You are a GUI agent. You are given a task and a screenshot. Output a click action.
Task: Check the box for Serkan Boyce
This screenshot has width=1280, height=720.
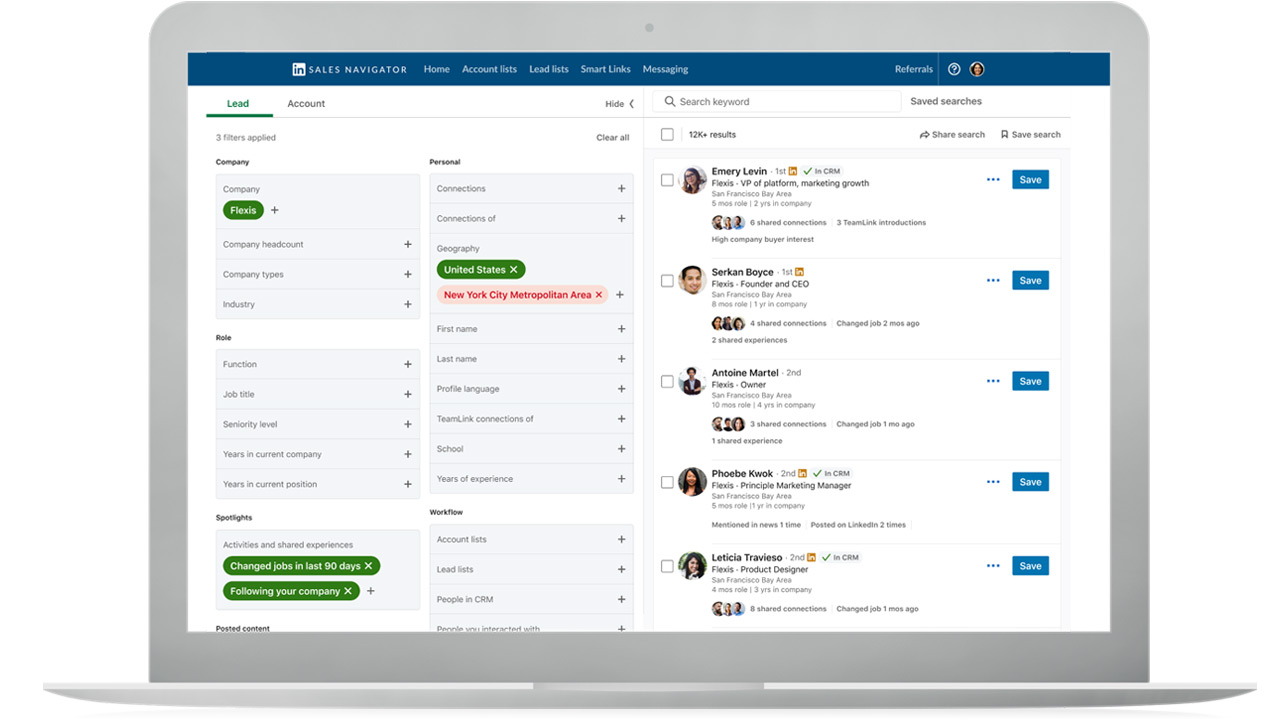(667, 281)
